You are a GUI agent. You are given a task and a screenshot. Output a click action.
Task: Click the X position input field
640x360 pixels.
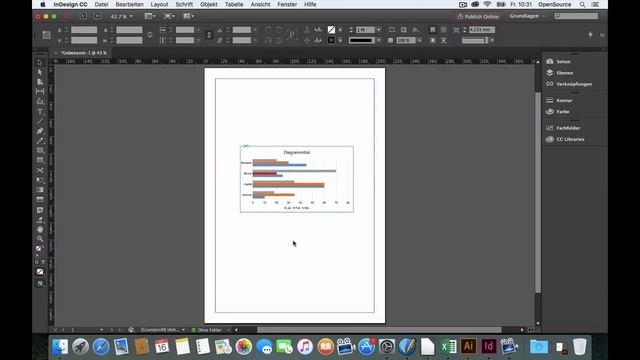click(x=84, y=30)
